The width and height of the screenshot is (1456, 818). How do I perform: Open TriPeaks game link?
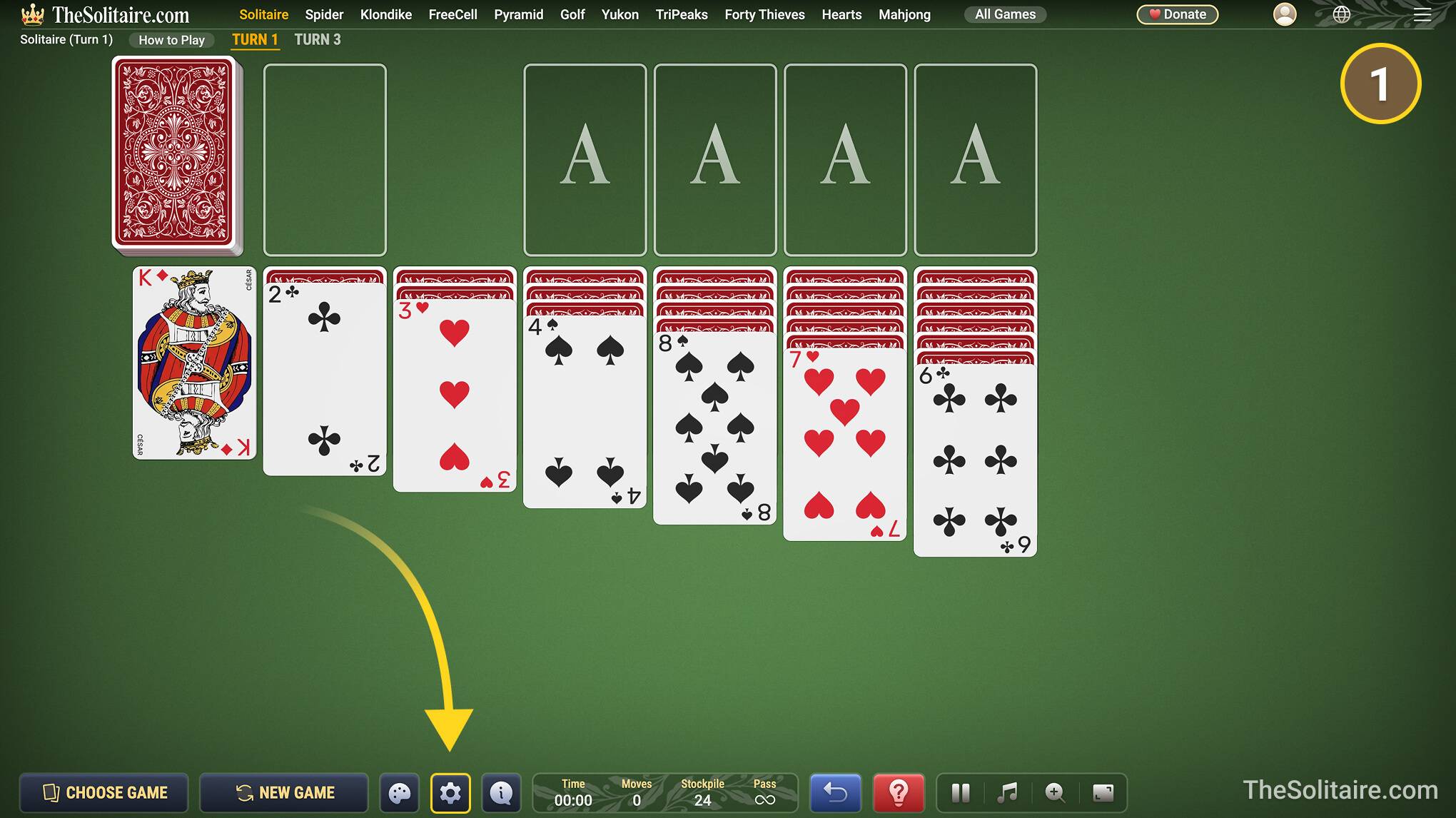[x=682, y=14]
